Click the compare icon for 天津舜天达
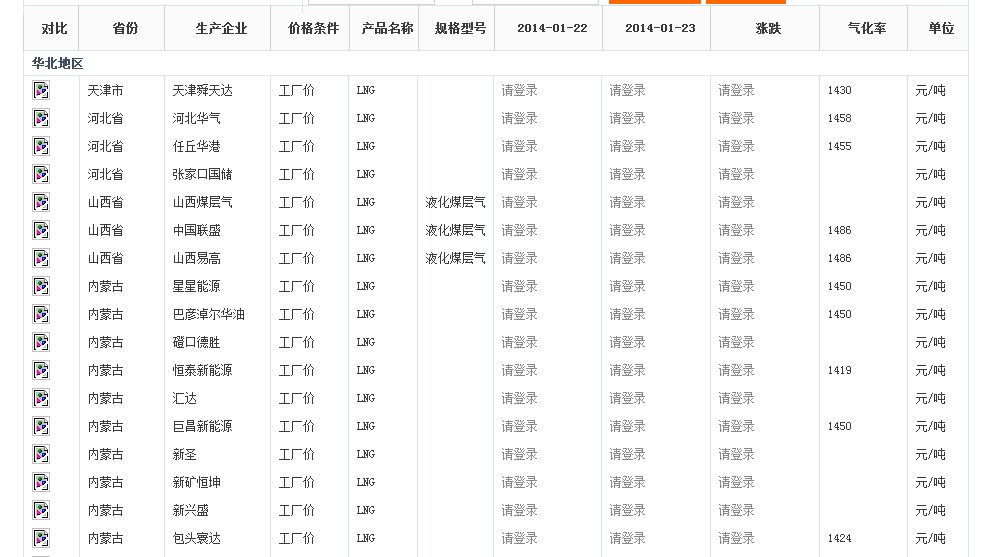This screenshot has width=1002, height=557. click(x=41, y=90)
